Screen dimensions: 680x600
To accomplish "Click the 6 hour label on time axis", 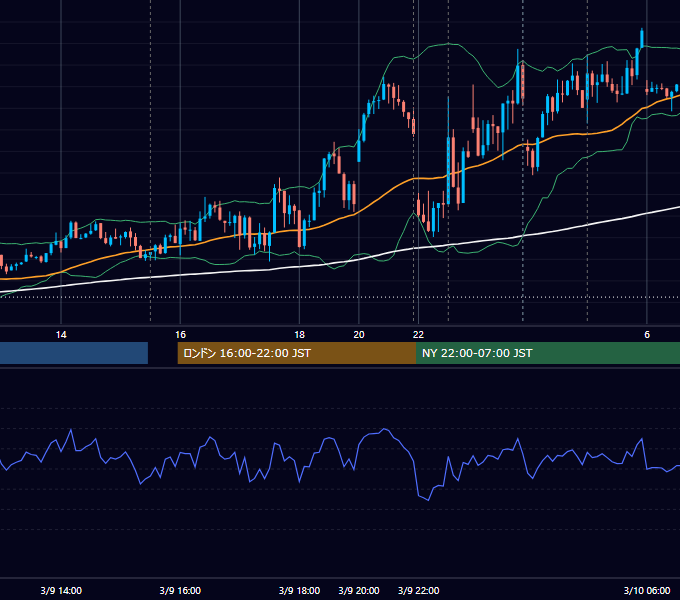I will tap(647, 335).
